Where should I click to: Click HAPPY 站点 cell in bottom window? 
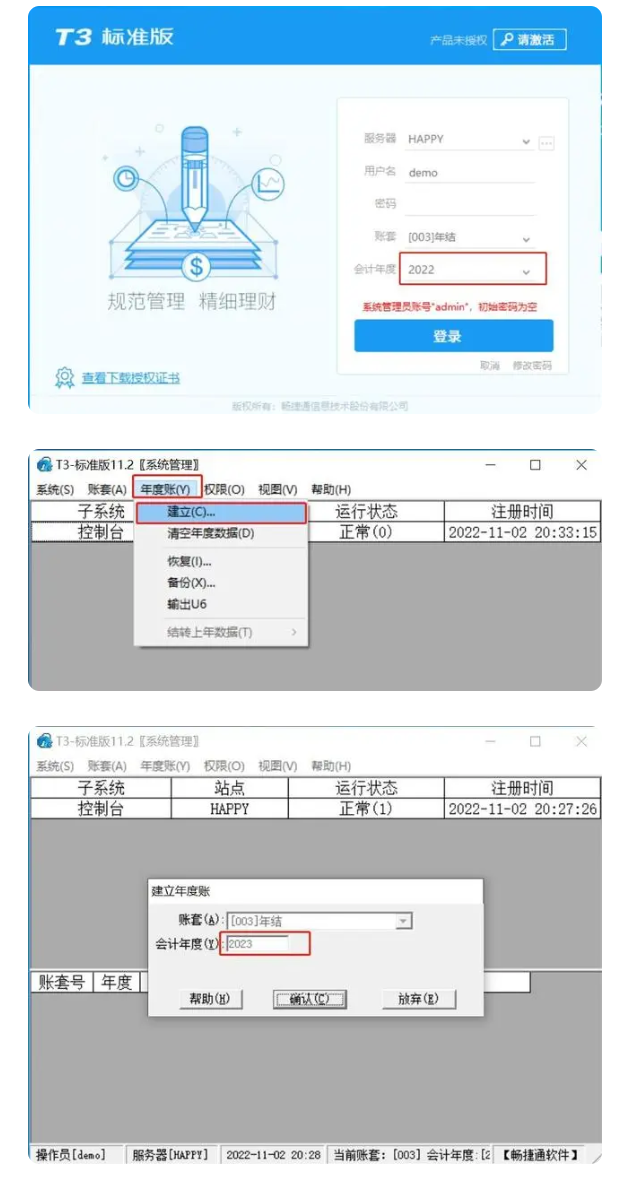pos(229,809)
